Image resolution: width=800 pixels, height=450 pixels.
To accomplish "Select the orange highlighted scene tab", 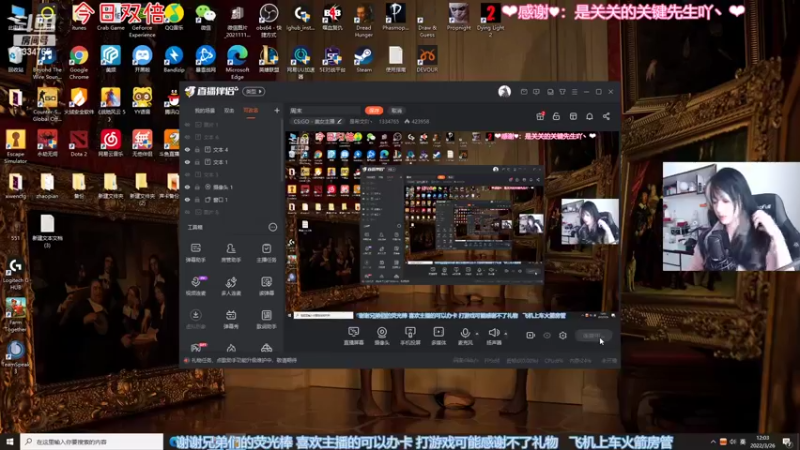I will (251, 111).
